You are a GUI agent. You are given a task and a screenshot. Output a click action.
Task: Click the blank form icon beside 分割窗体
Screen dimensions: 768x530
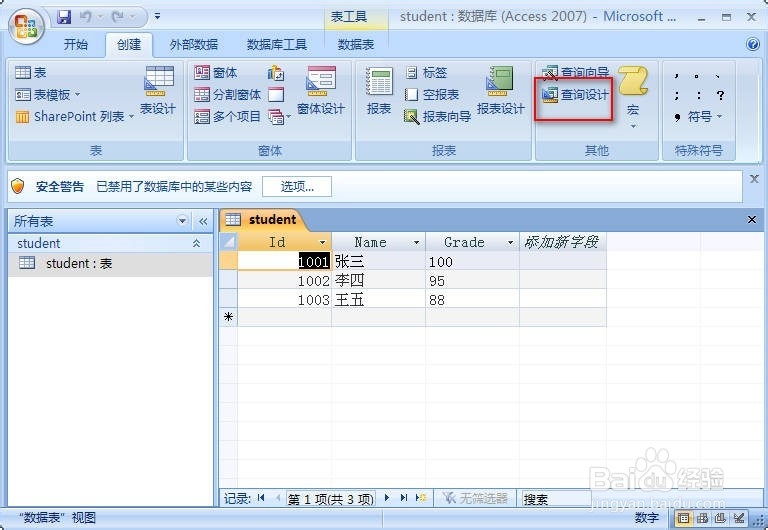(276, 95)
